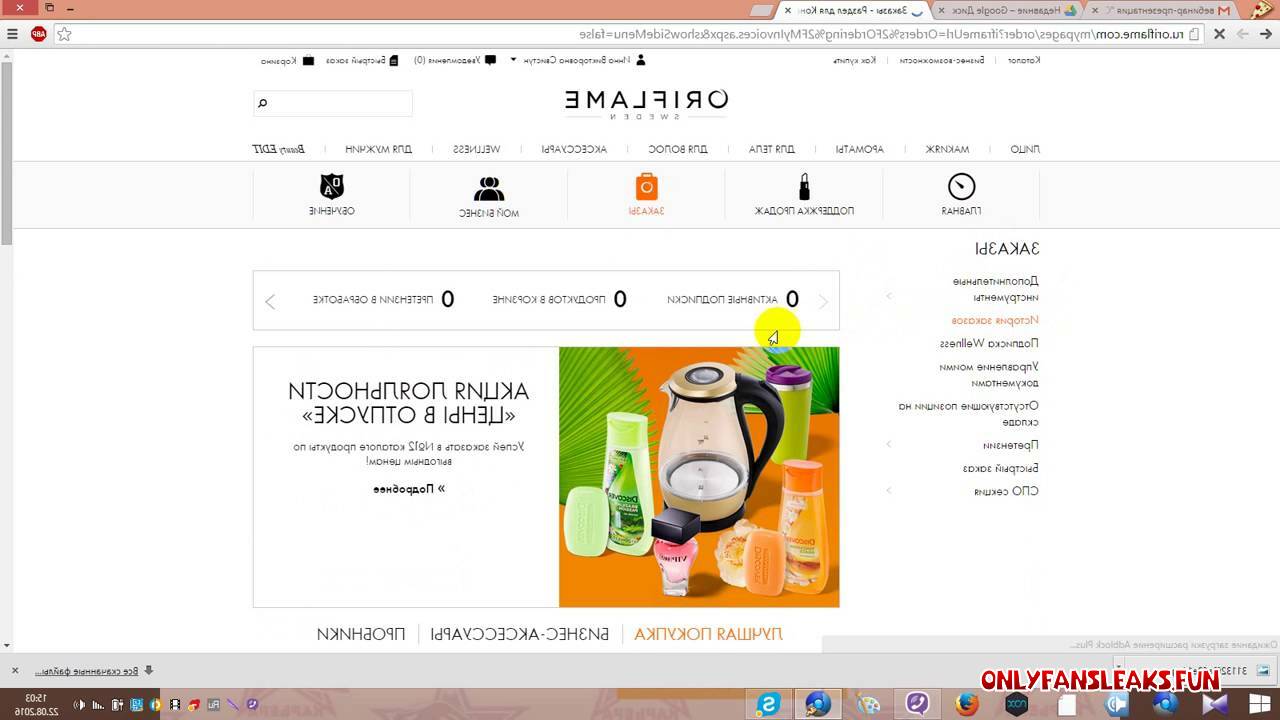
Task: Open the user account name dropdown arrow
Action: 513,60
